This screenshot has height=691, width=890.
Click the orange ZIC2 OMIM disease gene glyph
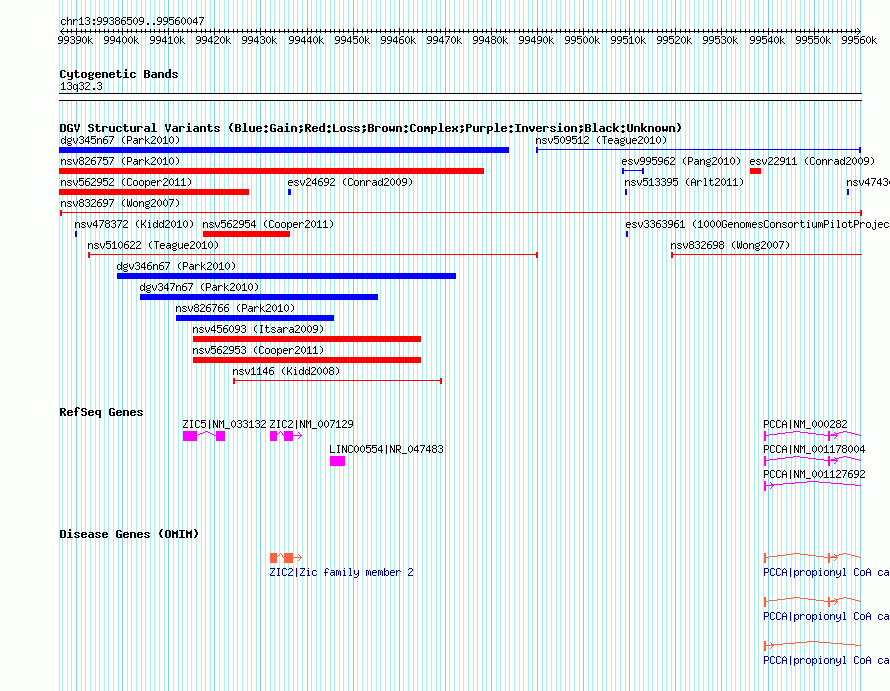[x=286, y=558]
